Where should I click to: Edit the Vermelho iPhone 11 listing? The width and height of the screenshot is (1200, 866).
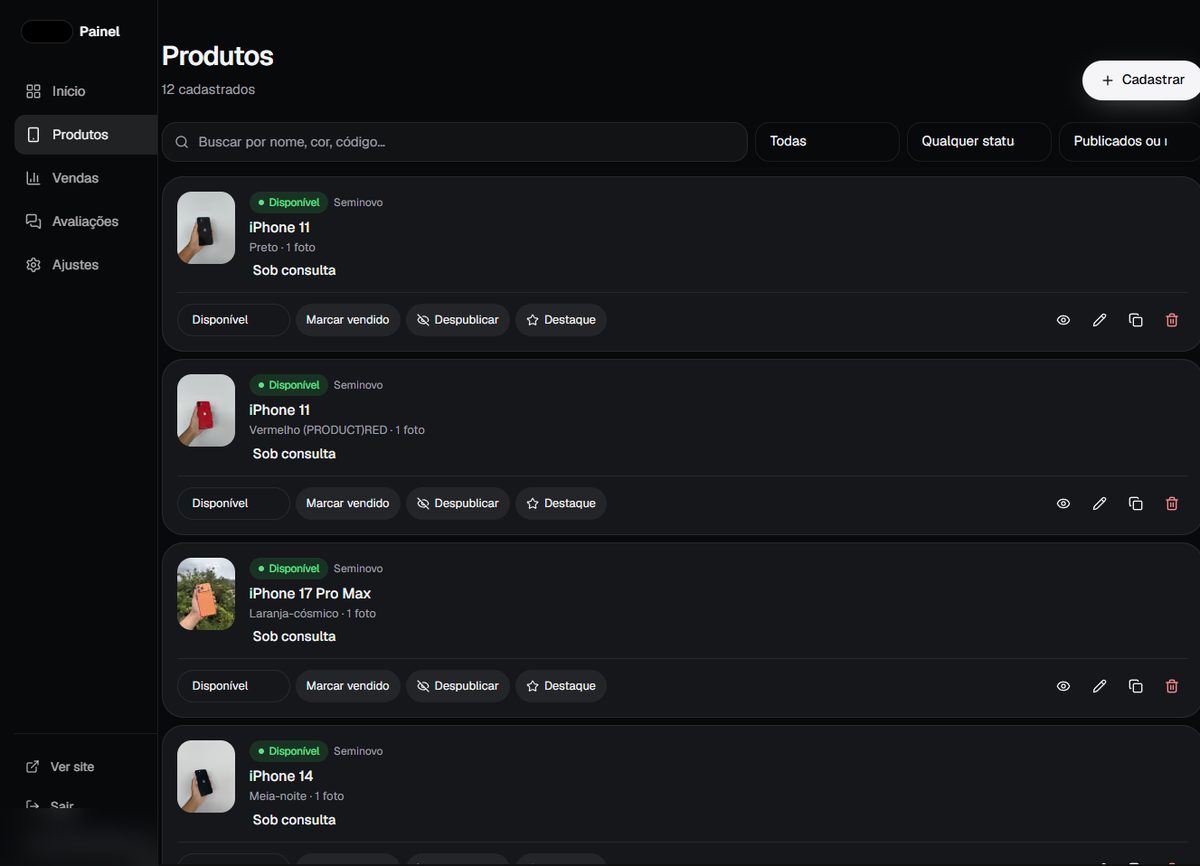1100,503
